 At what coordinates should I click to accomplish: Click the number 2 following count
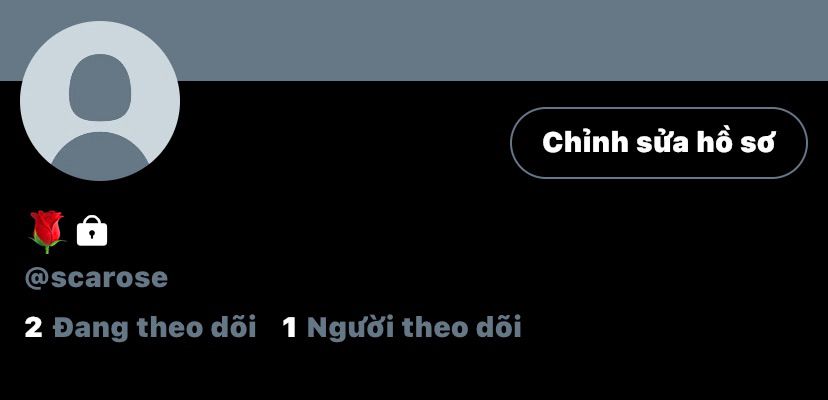33,328
